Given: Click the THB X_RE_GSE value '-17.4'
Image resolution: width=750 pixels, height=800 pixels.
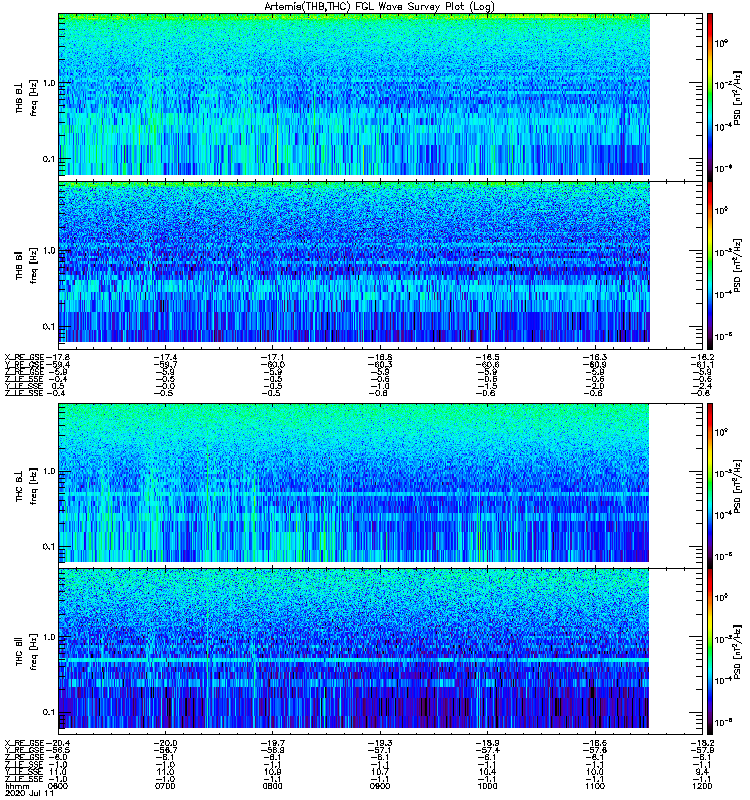Looking at the screenshot, I should [165, 358].
